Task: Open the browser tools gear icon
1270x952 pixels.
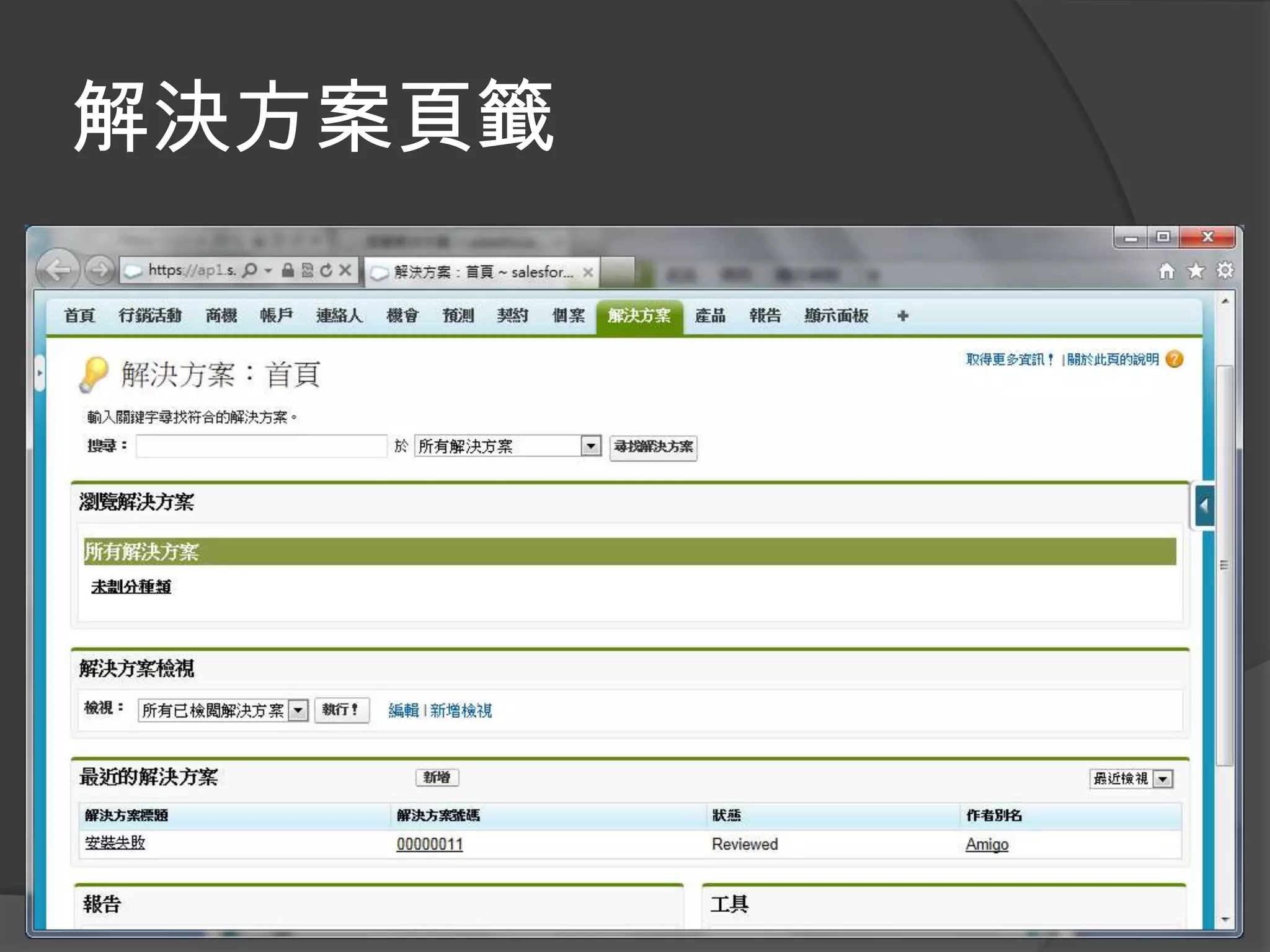Action: (x=1225, y=271)
